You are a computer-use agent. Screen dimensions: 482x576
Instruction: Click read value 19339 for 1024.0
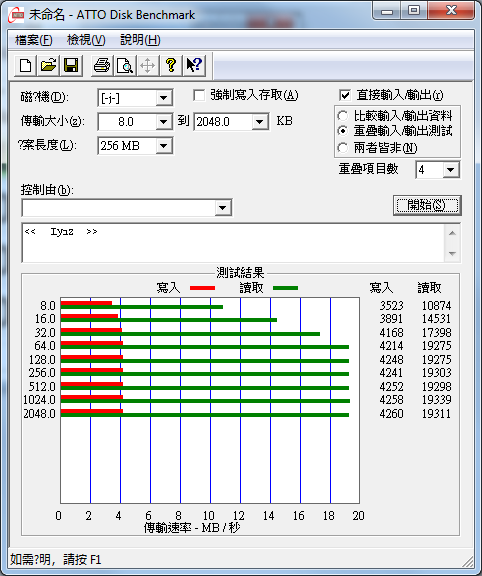point(436,400)
